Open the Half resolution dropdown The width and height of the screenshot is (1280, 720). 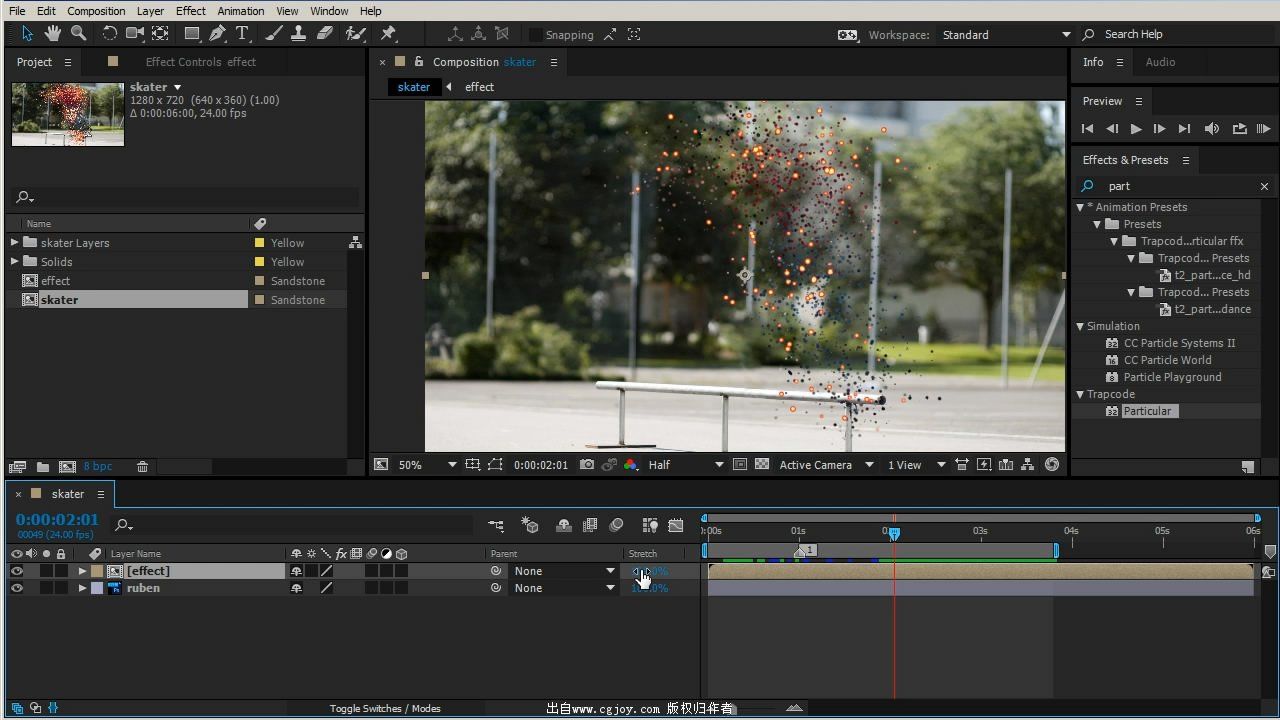tap(685, 465)
